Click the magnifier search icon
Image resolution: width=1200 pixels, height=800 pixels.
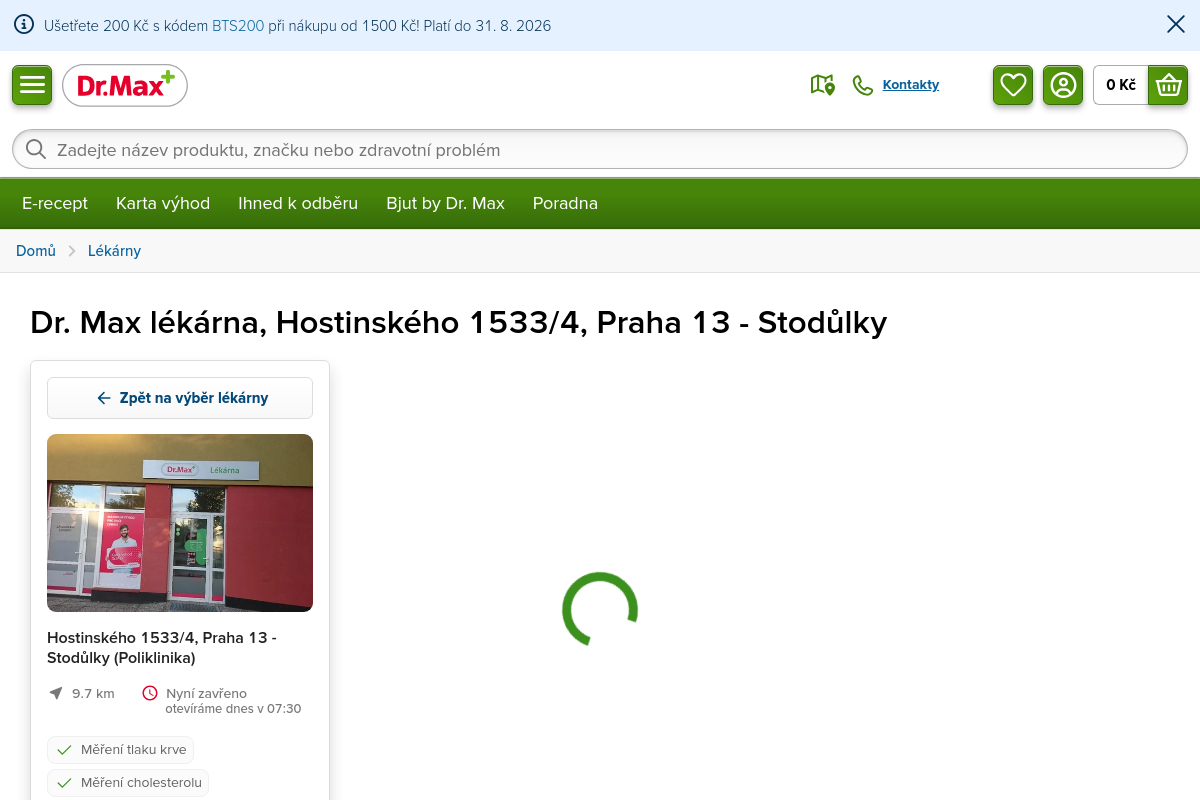36,149
